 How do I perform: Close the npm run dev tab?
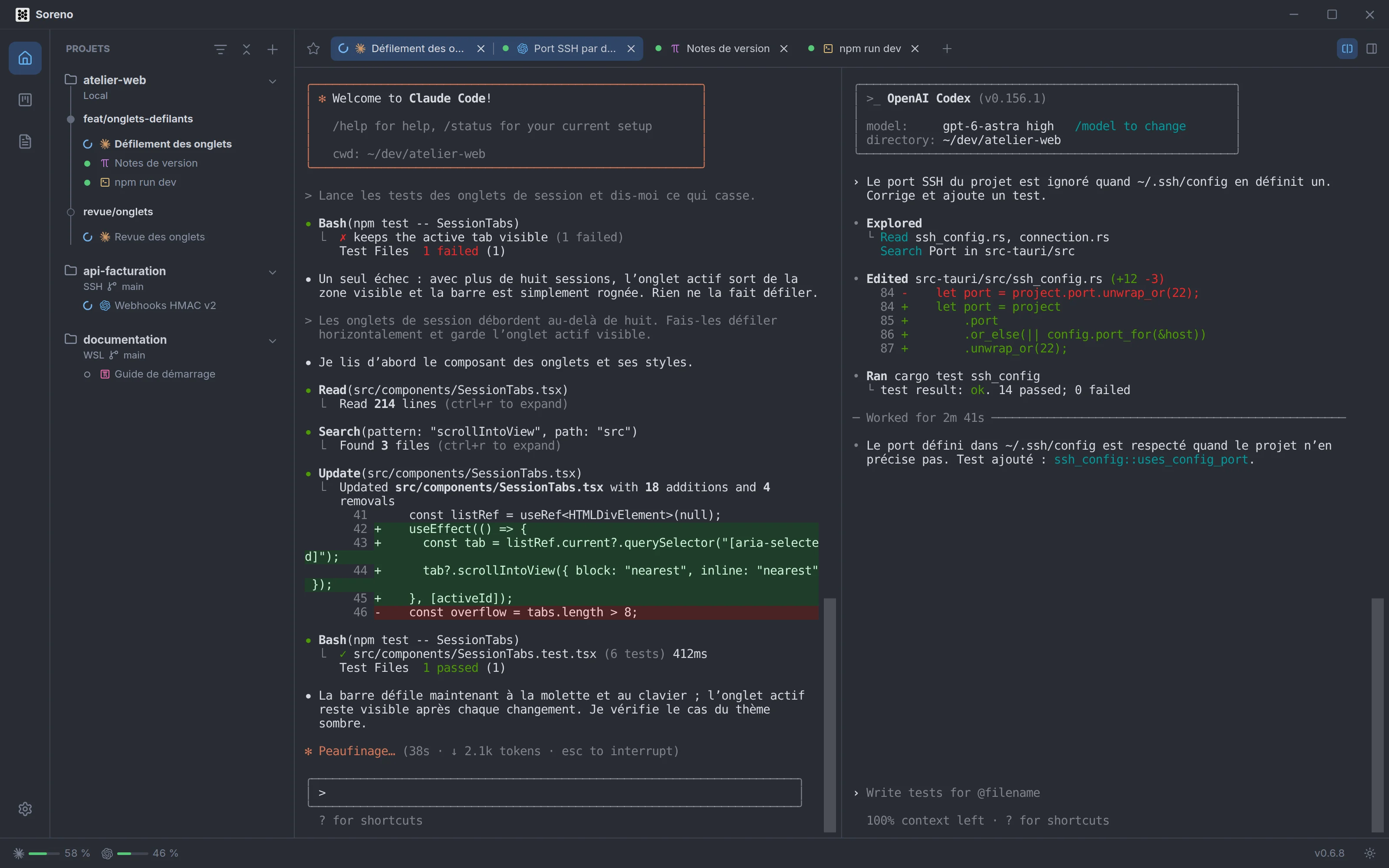pos(915,49)
